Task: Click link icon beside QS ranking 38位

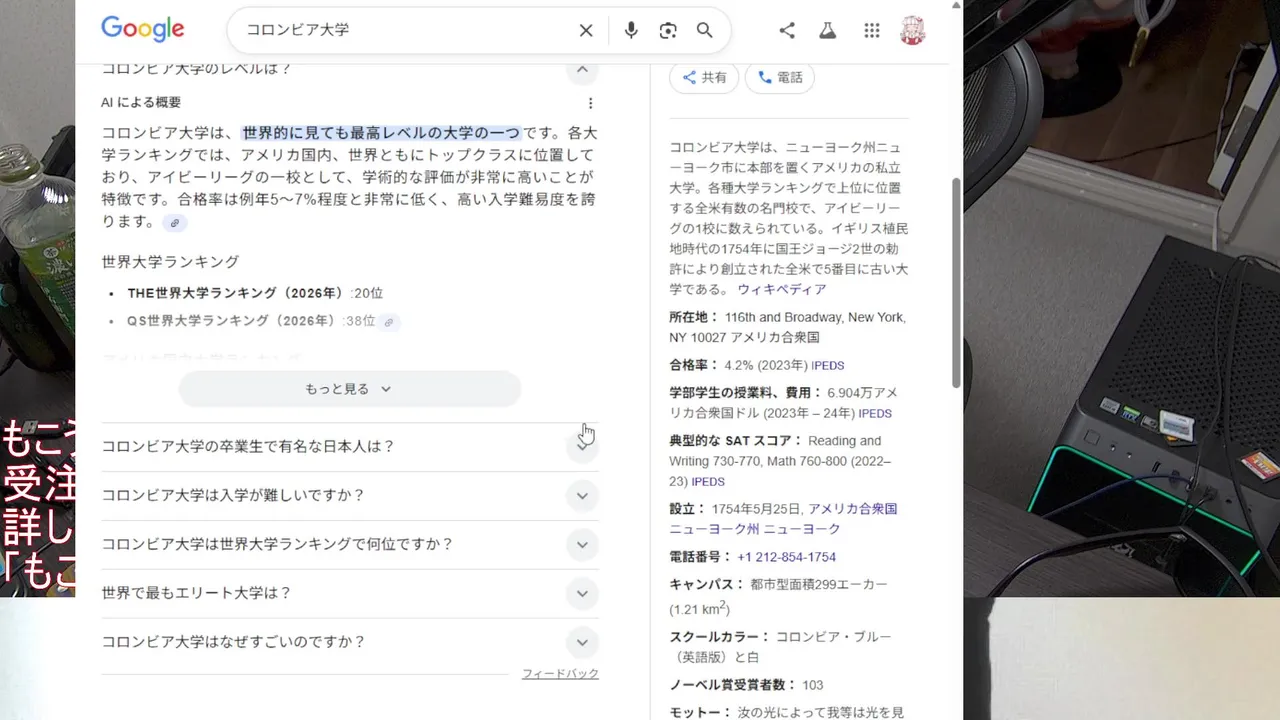Action: tap(389, 322)
